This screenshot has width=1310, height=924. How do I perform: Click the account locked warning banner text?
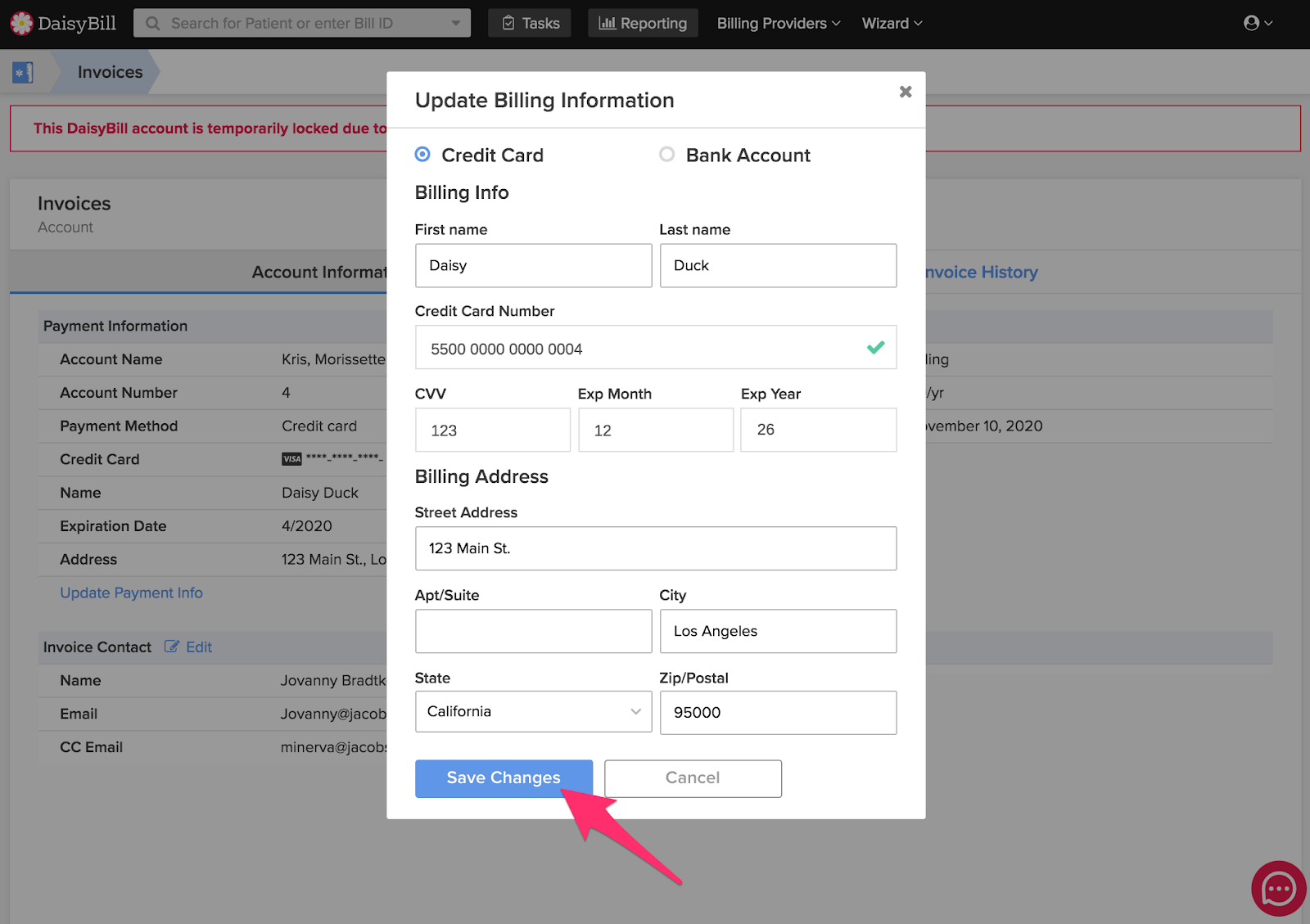(x=210, y=128)
